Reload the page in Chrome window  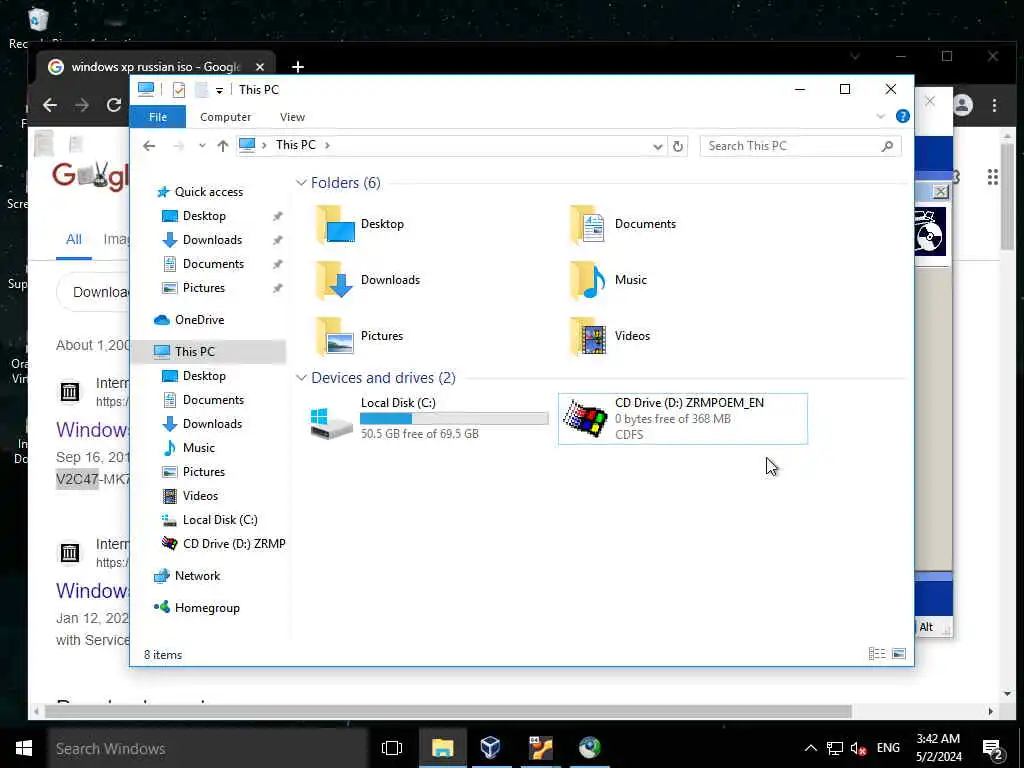pyautogui.click(x=114, y=105)
